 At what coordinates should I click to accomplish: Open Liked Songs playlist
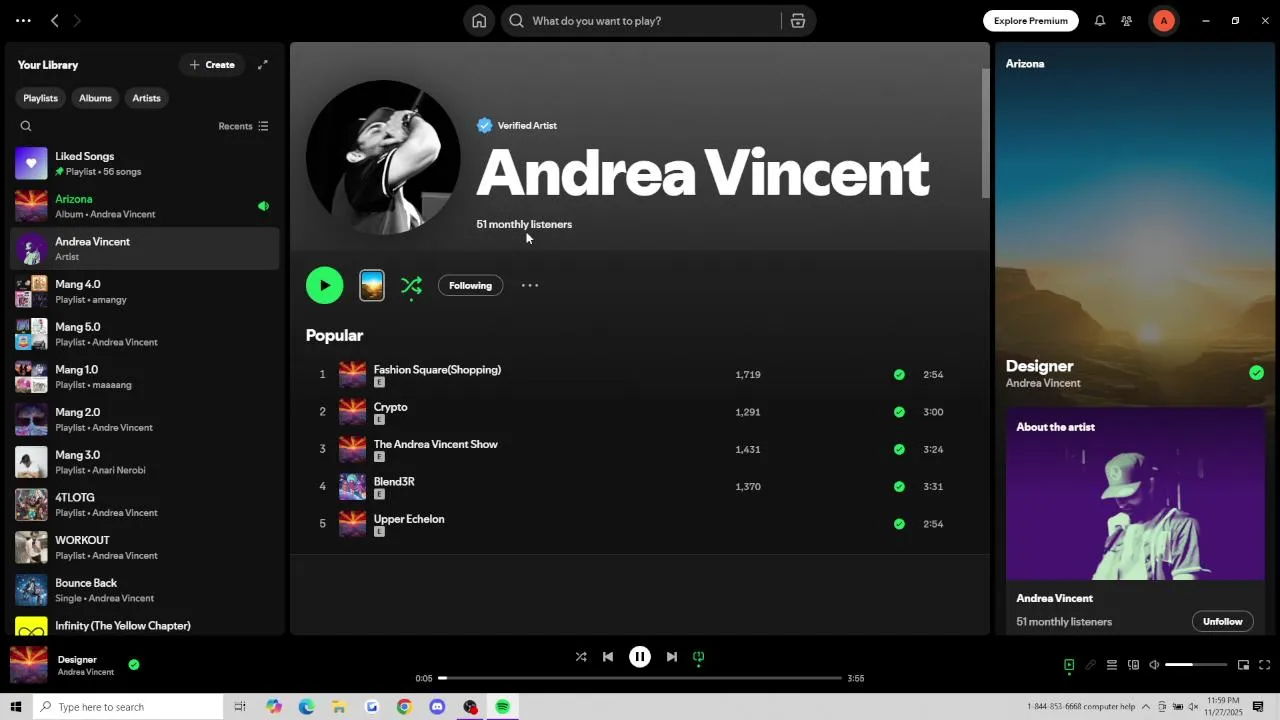[x=145, y=163]
